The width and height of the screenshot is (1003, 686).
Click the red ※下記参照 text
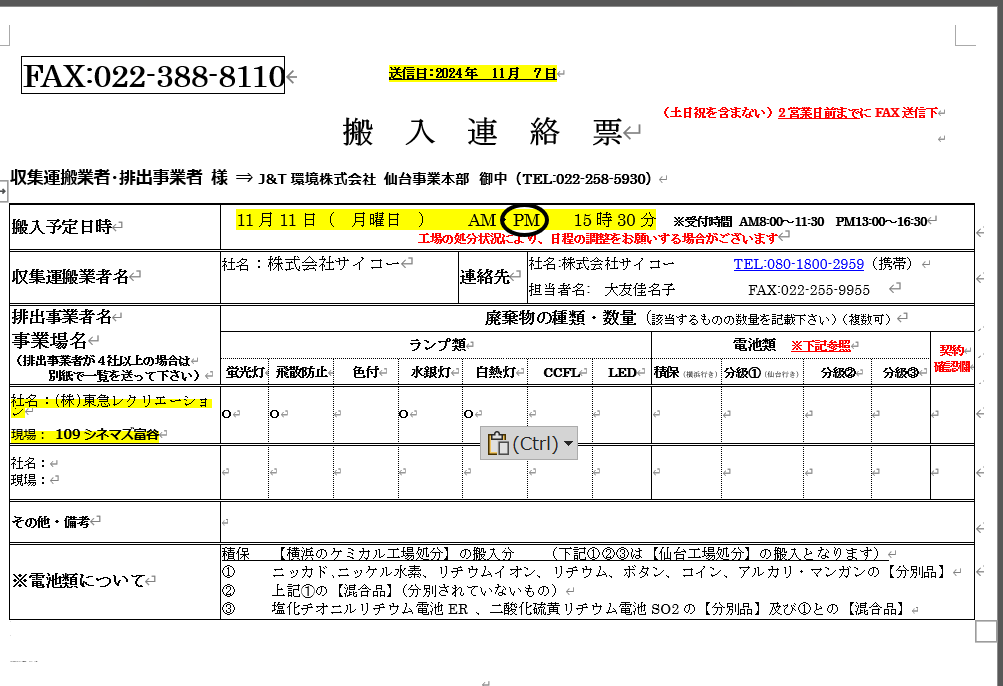tap(824, 345)
